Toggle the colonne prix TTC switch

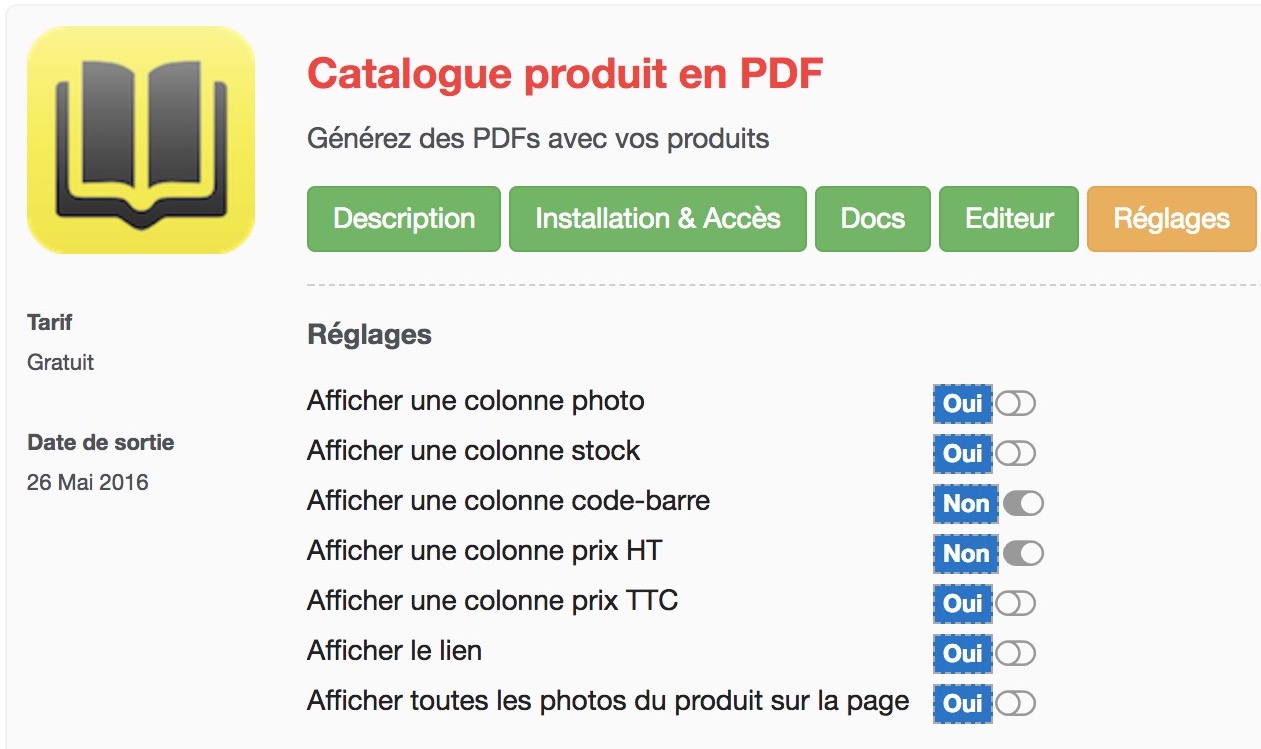(x=1016, y=604)
